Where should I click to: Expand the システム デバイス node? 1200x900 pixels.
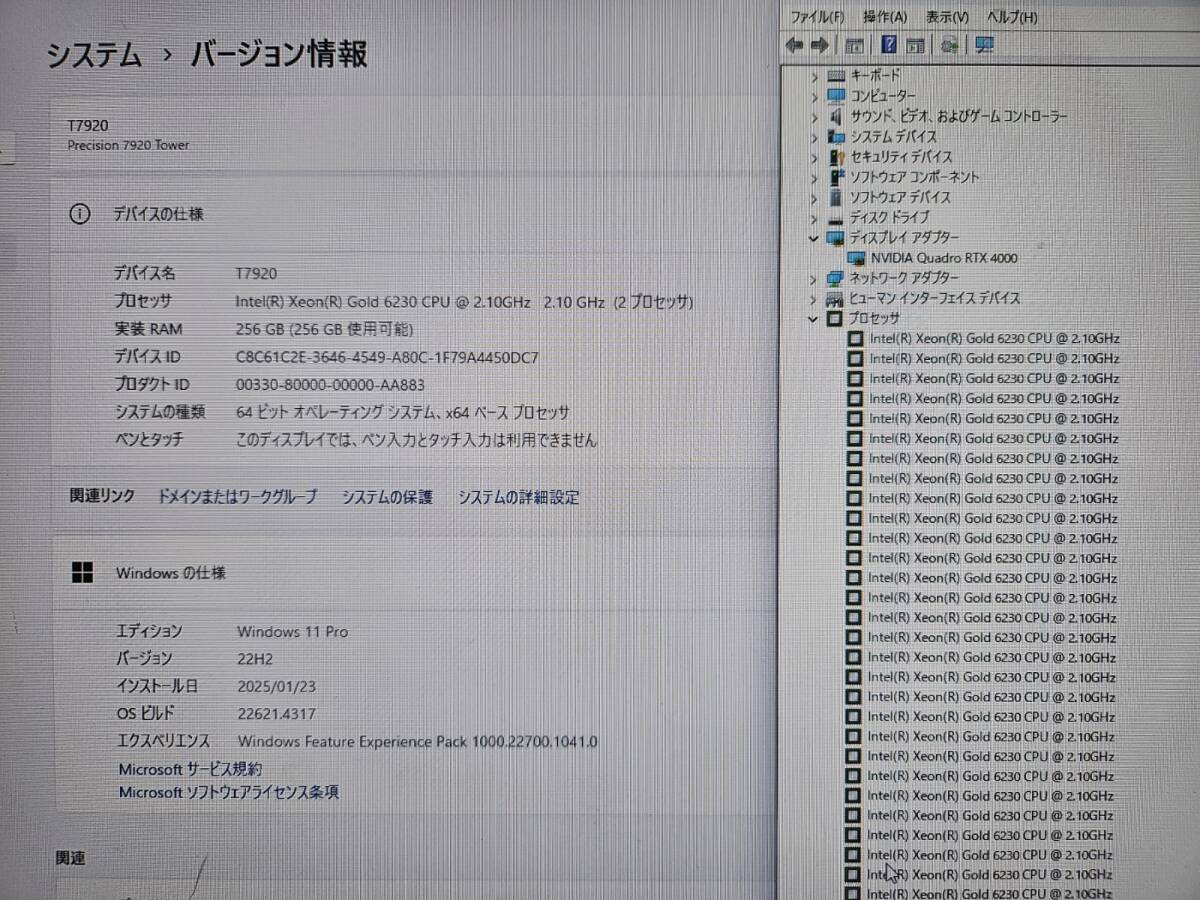point(815,136)
